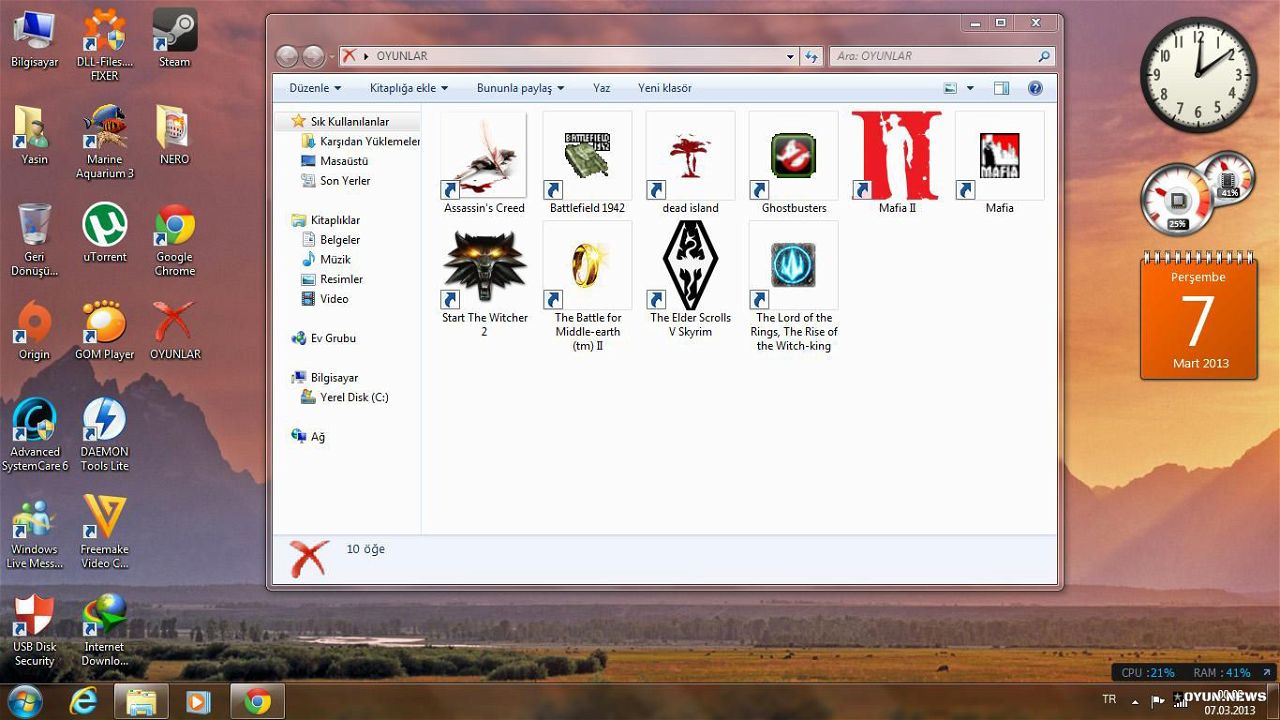Select the GOM Player desktop icon
This screenshot has height=720, width=1280.
click(104, 330)
